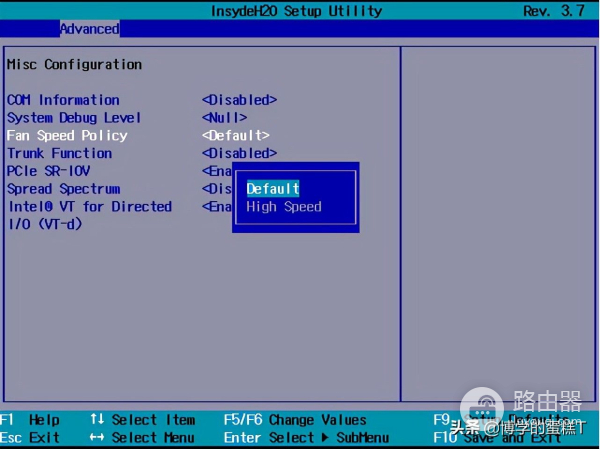Toggle the Trunk Function Disabled value

tap(239, 153)
